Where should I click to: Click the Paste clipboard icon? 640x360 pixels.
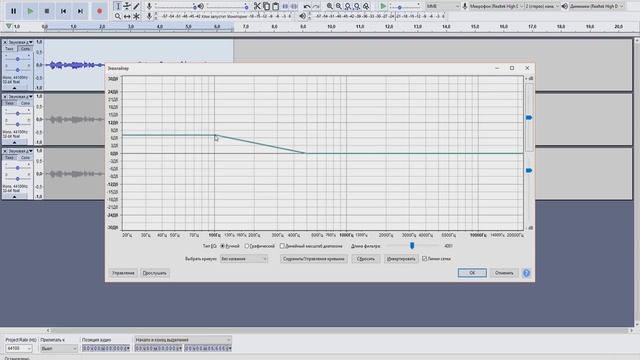point(276,6)
